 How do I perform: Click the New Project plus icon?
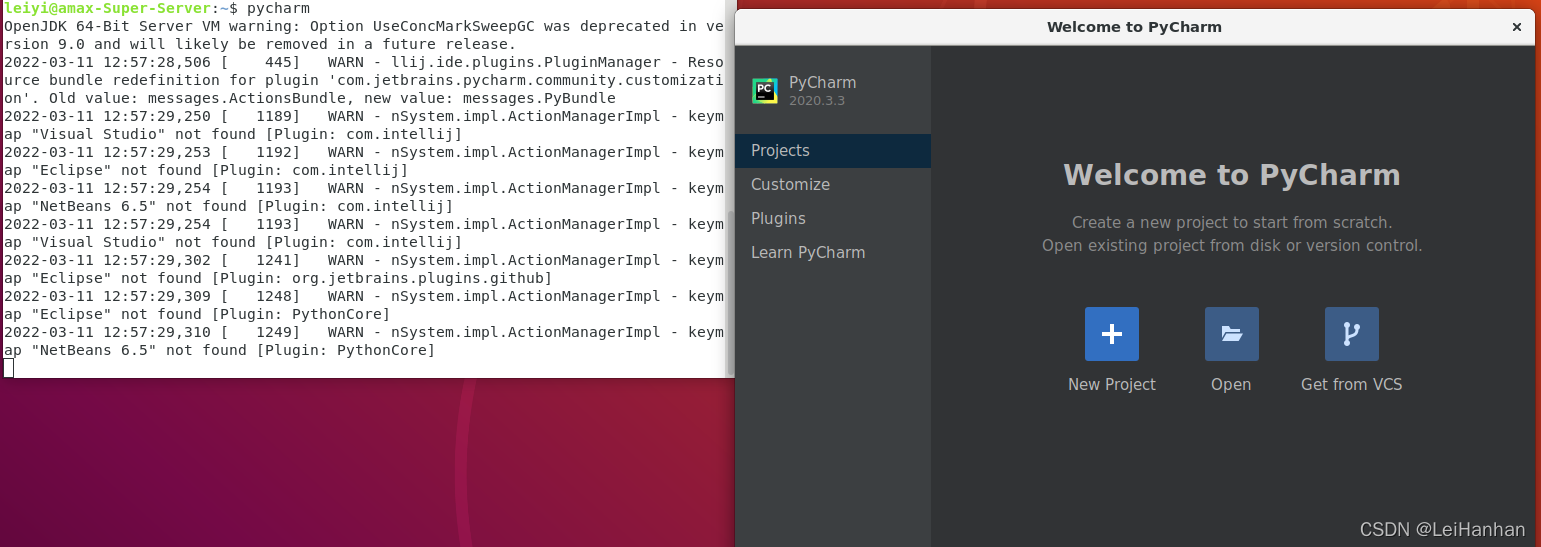tap(1111, 334)
